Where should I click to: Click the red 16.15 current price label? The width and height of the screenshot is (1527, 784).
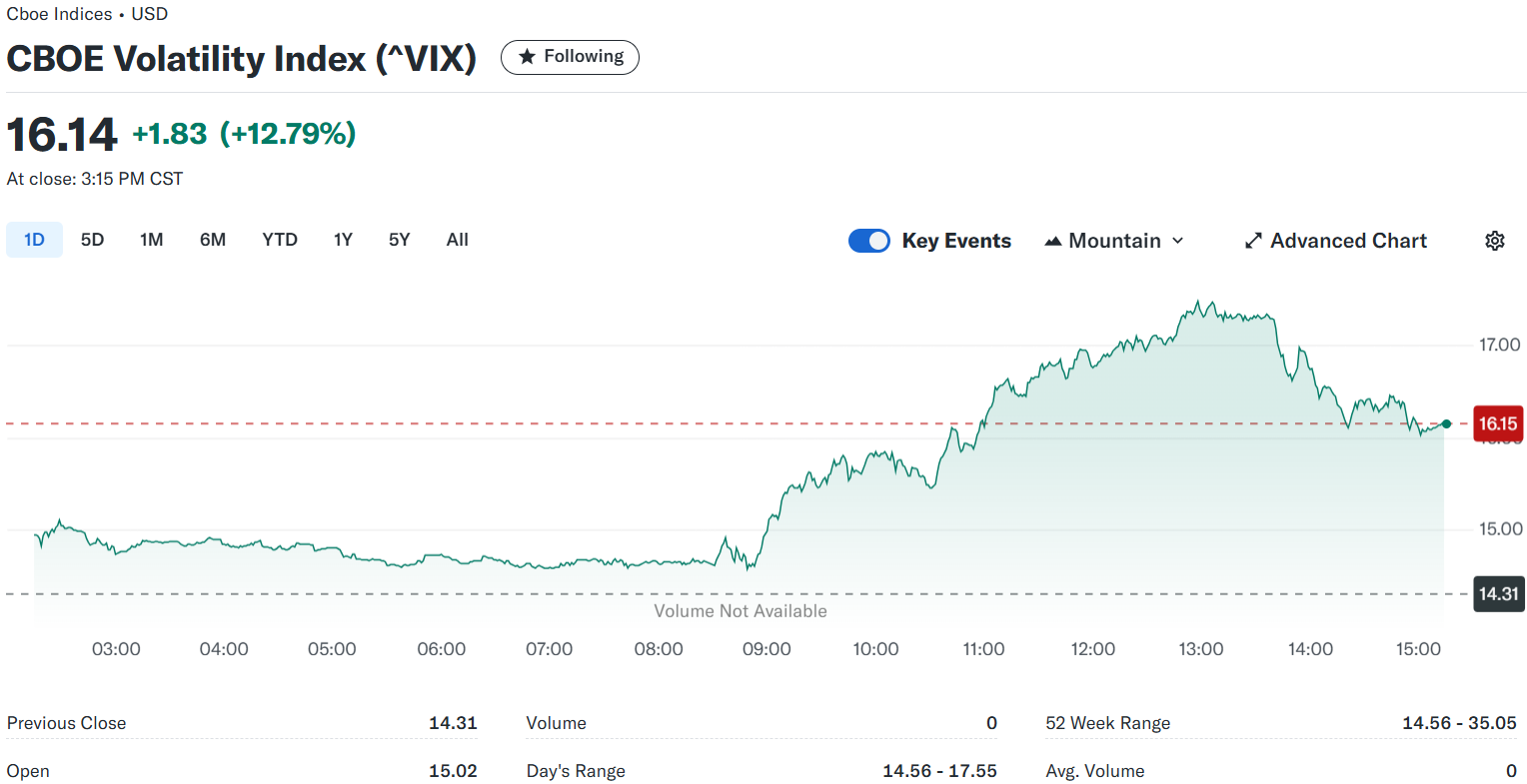point(1498,423)
